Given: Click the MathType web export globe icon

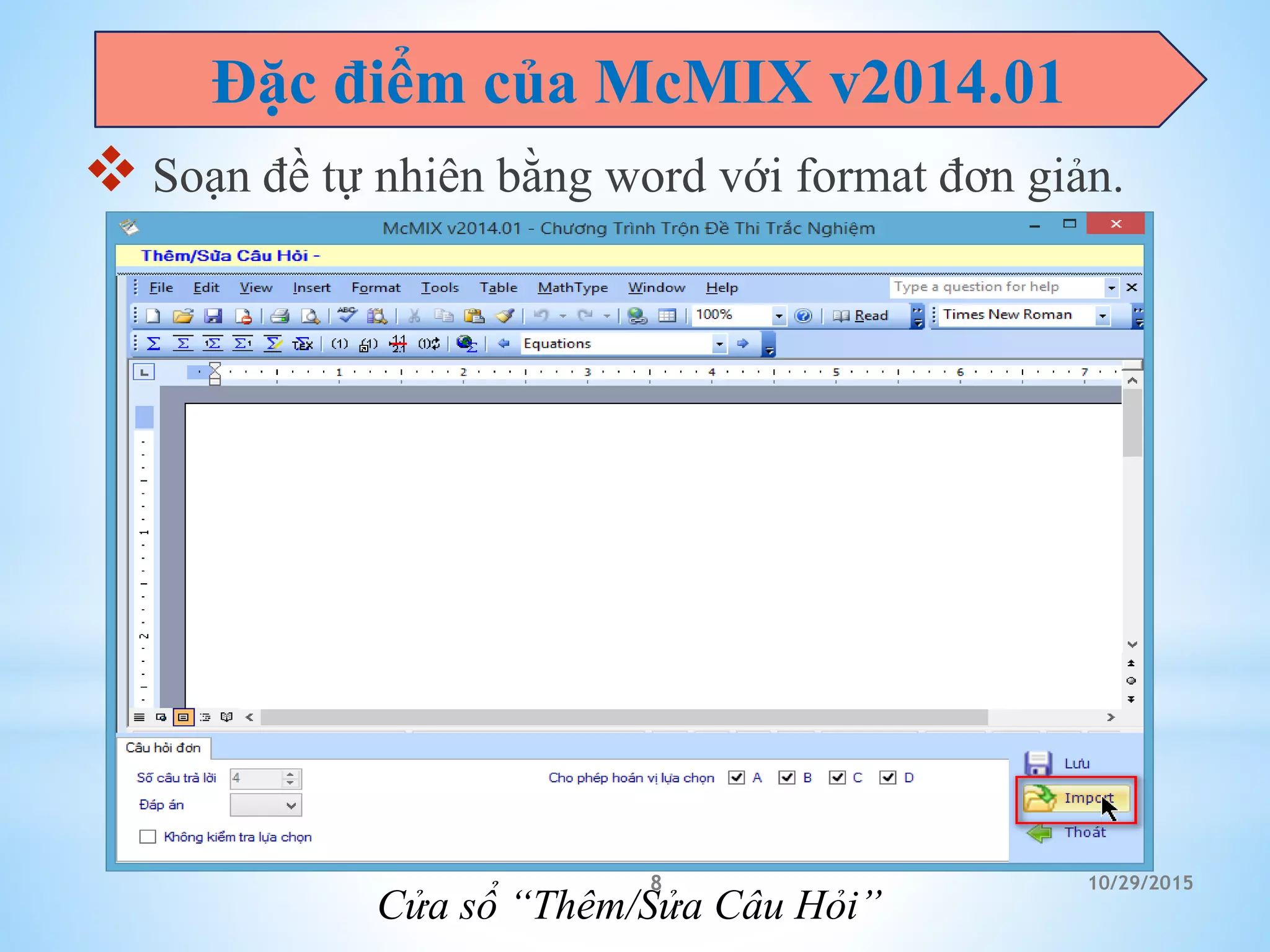Looking at the screenshot, I should pos(466,343).
